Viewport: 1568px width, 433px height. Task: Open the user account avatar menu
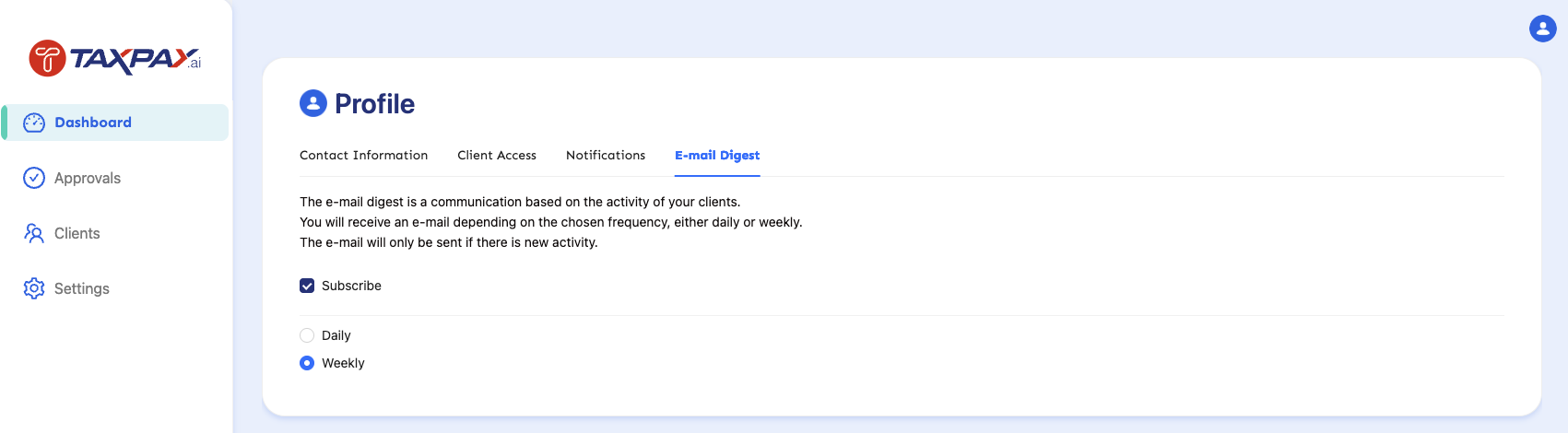point(1542,29)
